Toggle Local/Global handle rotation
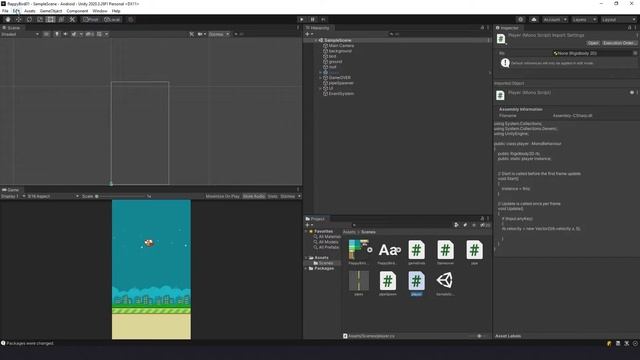Viewport: 640px width, 360px height. click(x=112, y=19)
